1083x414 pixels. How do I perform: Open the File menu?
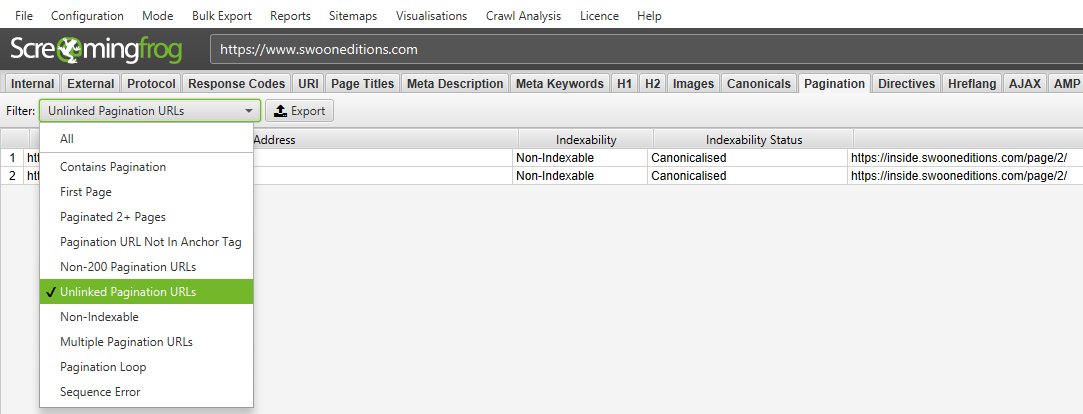click(x=23, y=15)
